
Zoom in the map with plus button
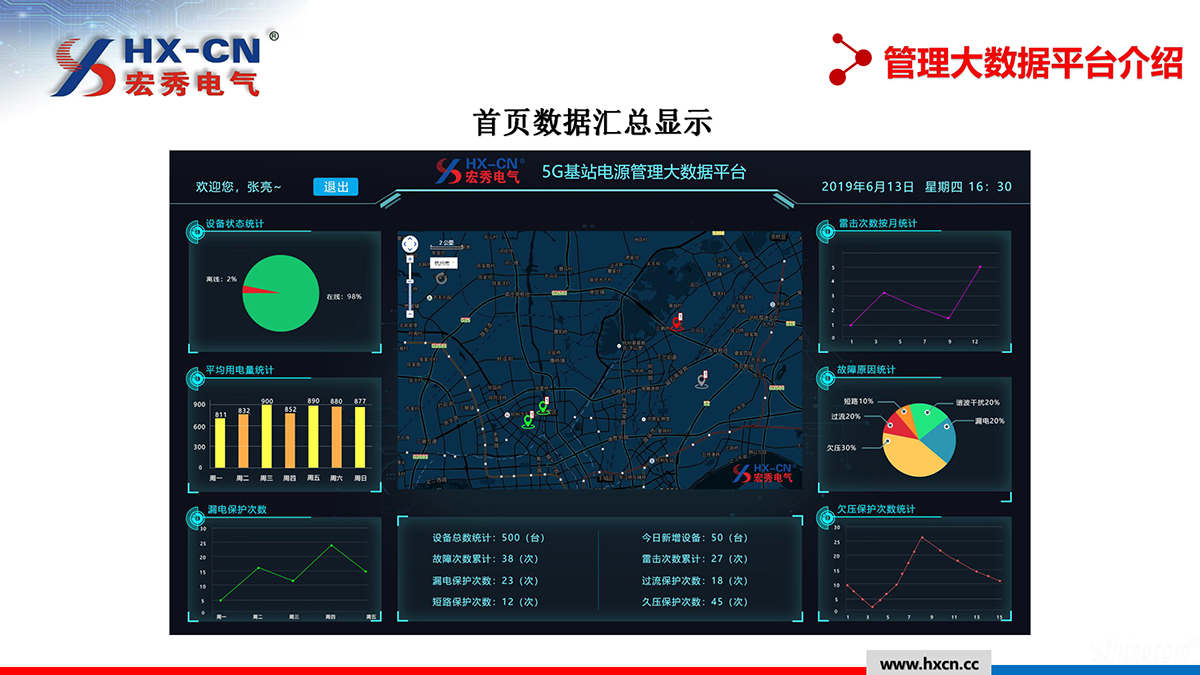[410, 259]
